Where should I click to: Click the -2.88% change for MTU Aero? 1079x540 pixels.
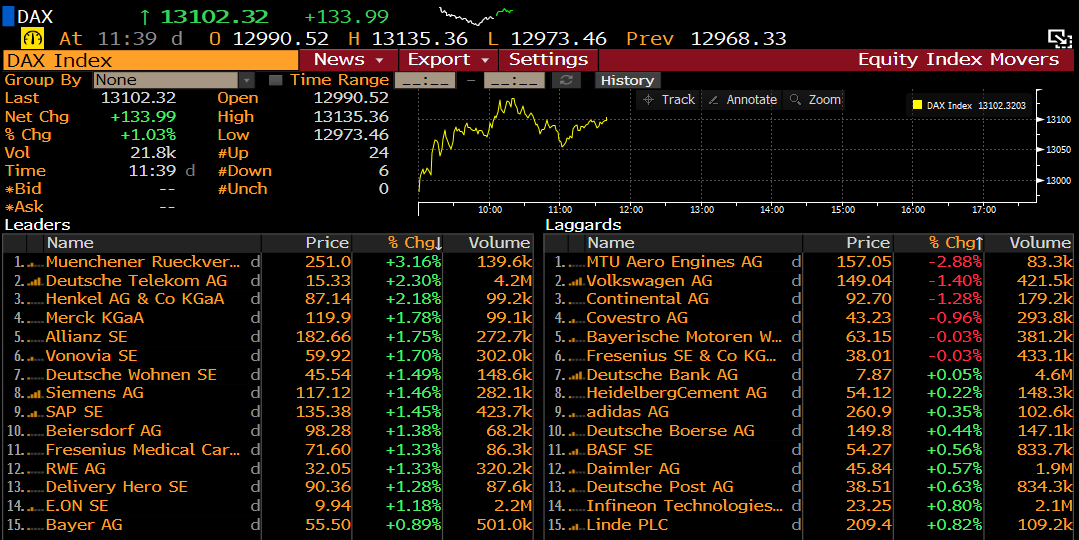click(x=955, y=262)
